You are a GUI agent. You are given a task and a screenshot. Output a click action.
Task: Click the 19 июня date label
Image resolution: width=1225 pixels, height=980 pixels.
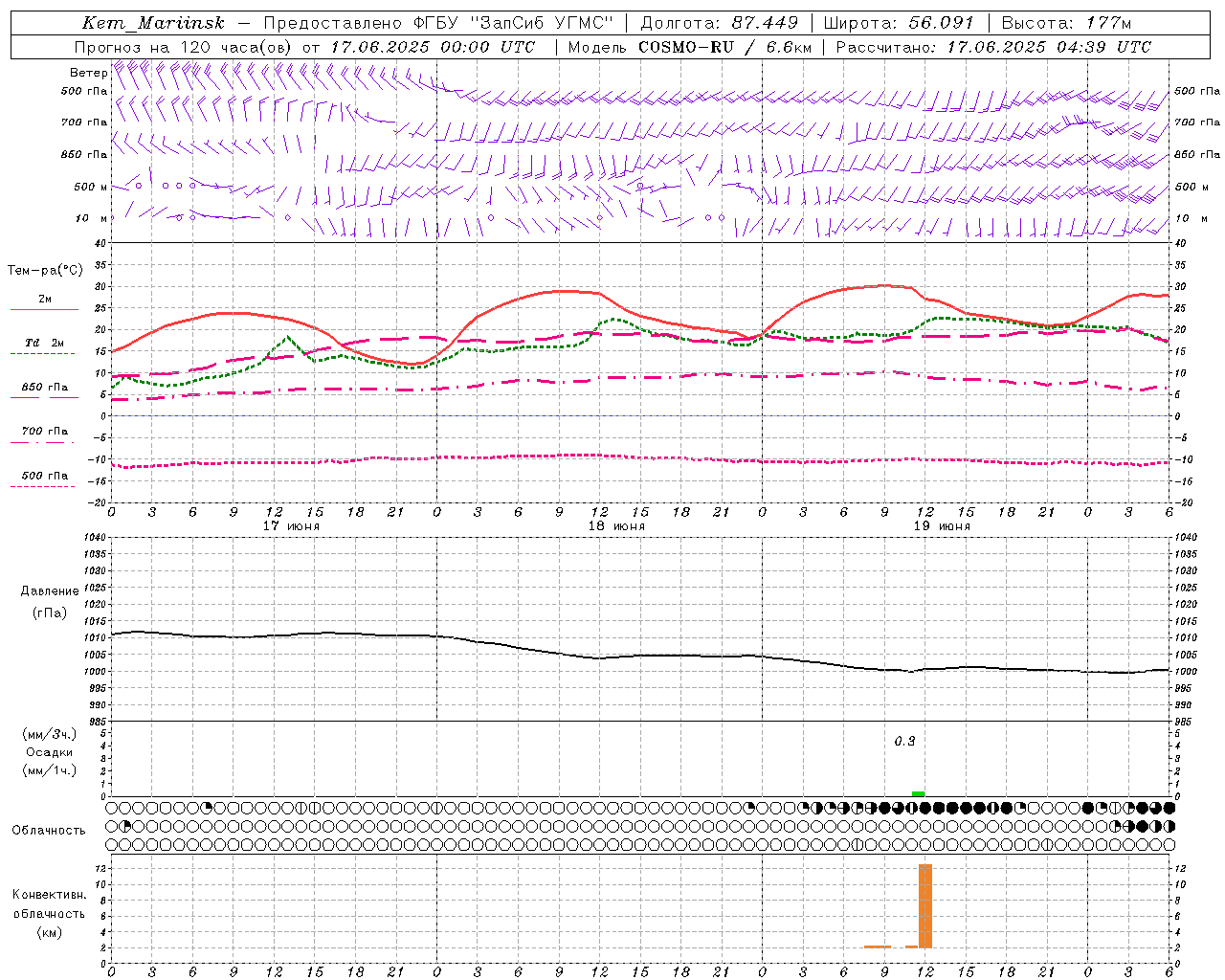point(942,526)
